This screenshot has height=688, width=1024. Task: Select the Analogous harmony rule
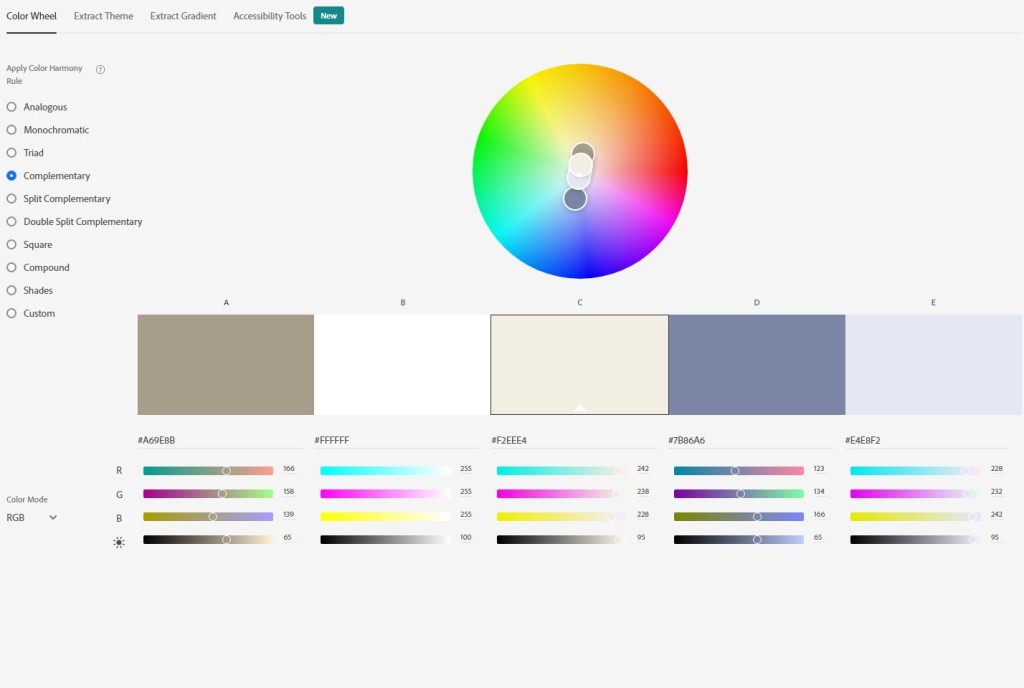click(x=12, y=107)
